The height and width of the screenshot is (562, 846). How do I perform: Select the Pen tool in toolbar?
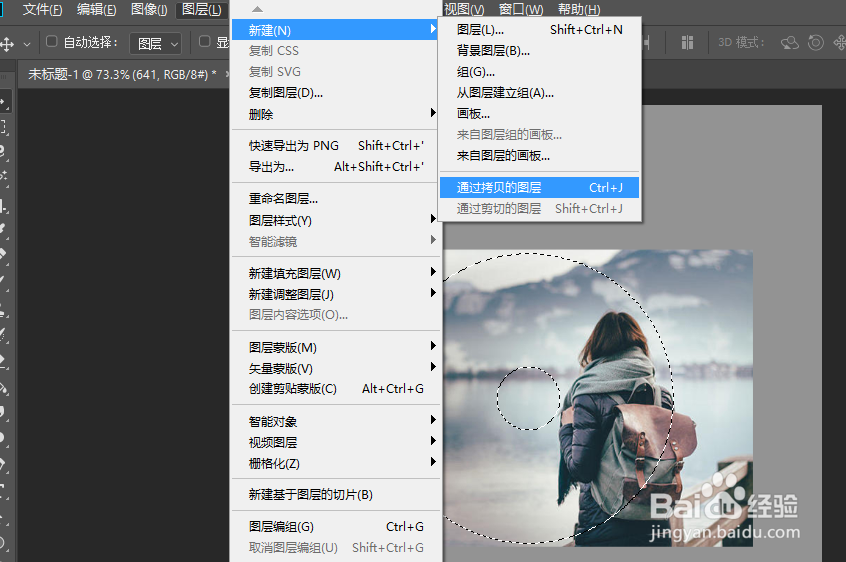4,464
